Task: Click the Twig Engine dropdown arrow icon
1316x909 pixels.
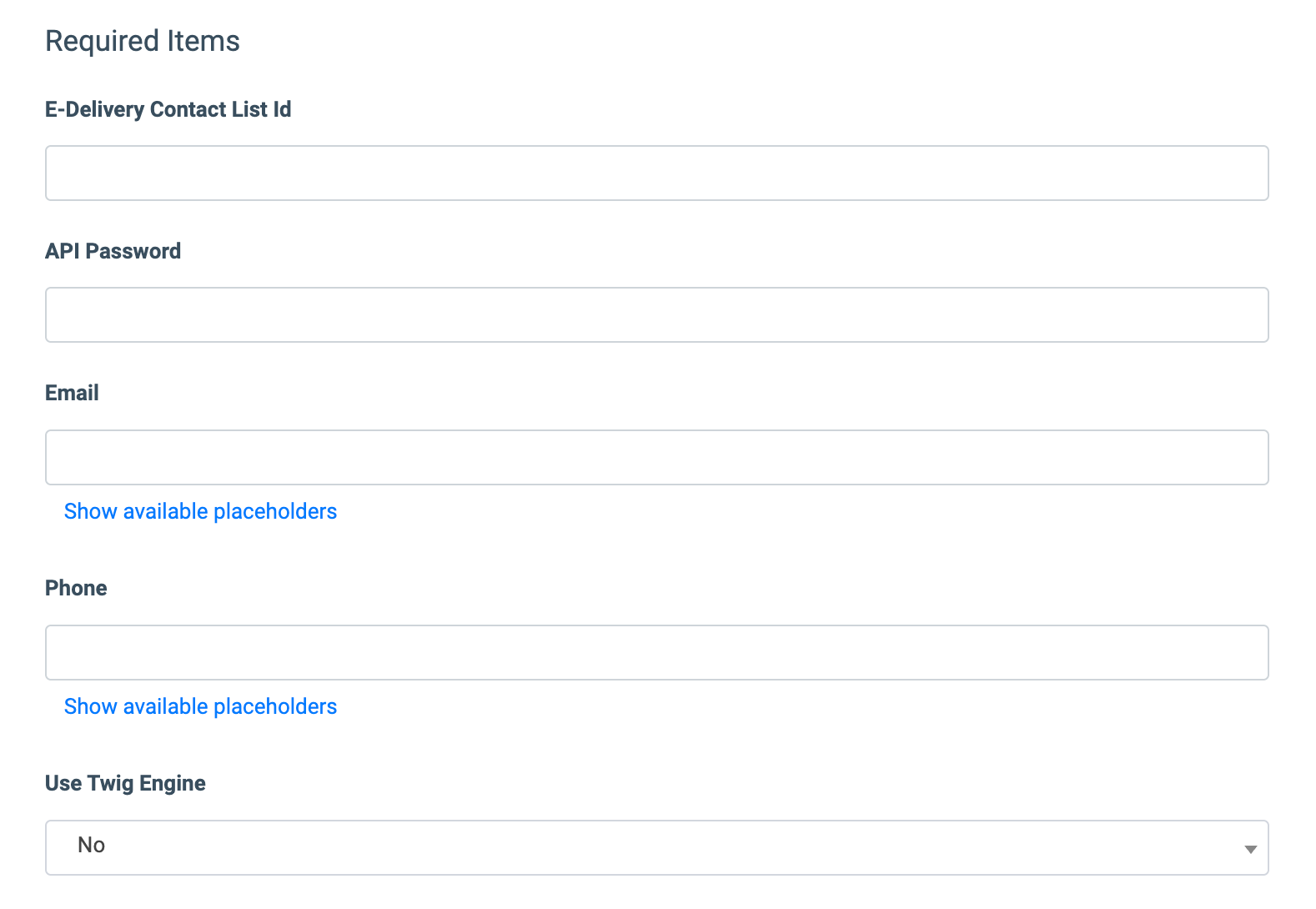Action: (x=1250, y=849)
